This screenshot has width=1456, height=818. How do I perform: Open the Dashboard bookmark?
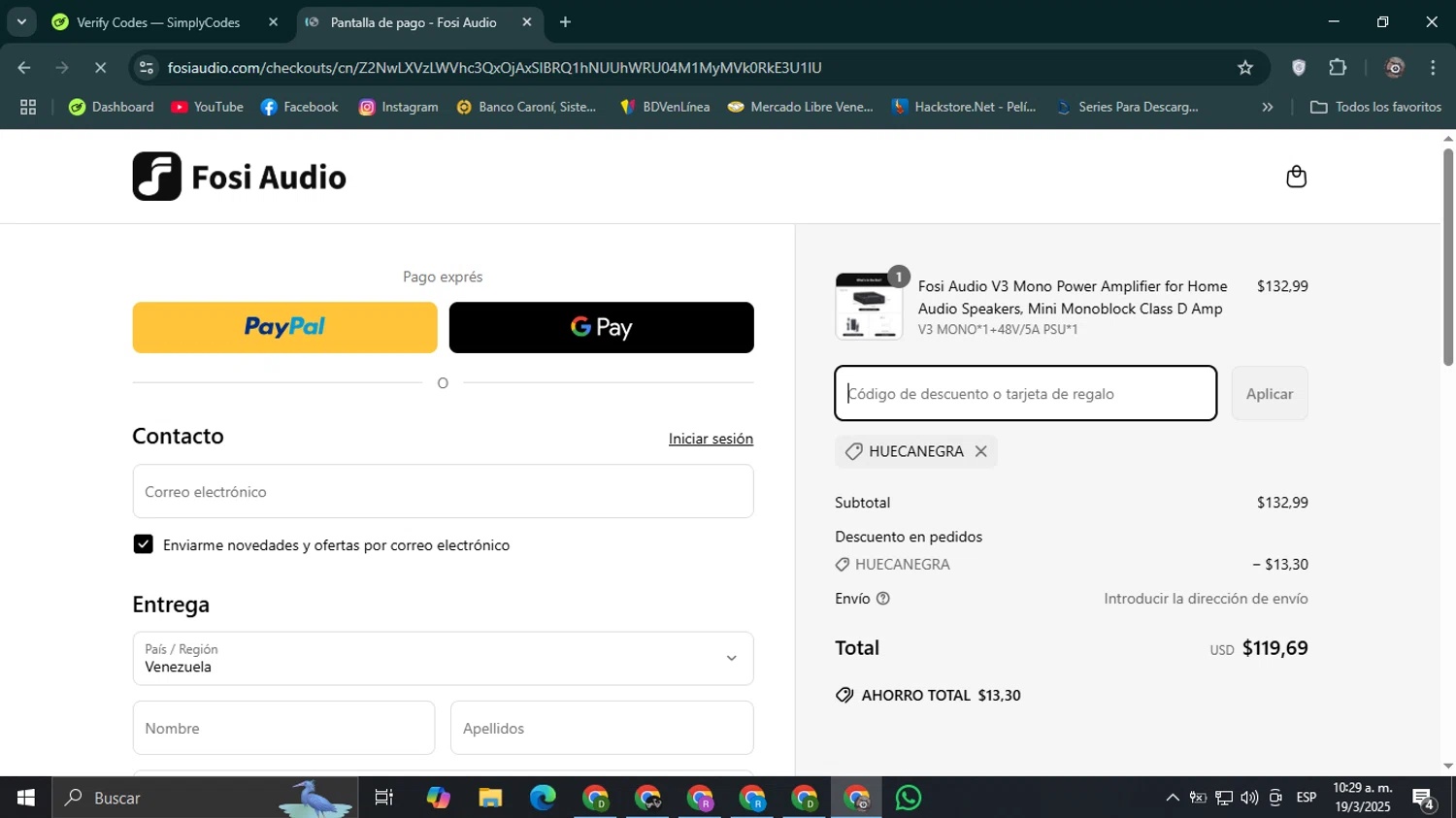(112, 107)
